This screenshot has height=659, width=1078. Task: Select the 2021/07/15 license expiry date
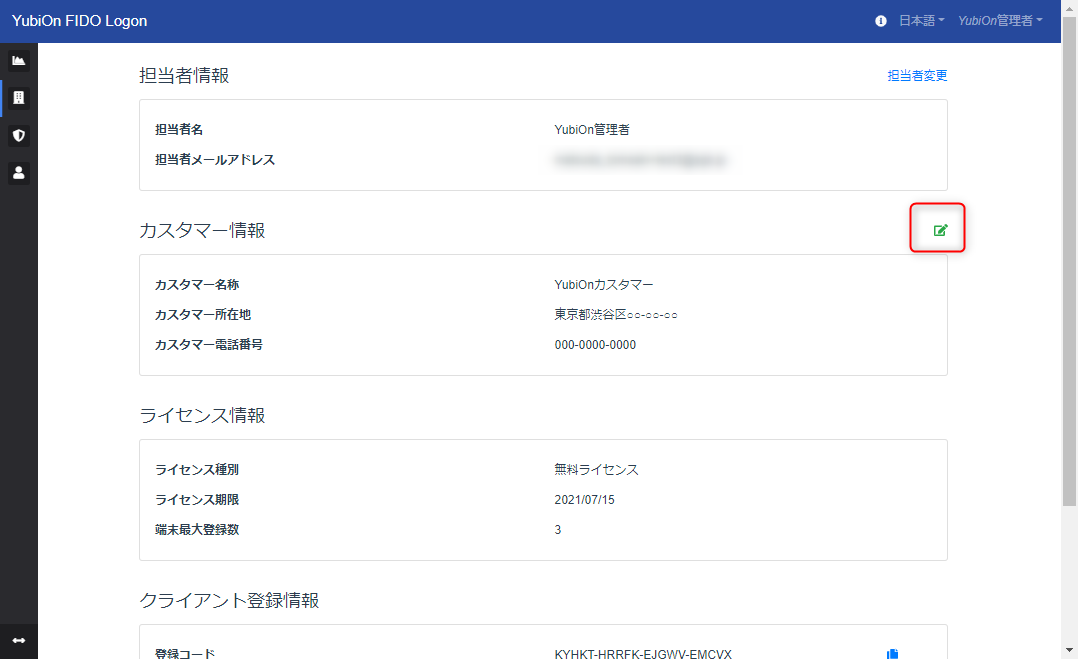[x=584, y=500]
